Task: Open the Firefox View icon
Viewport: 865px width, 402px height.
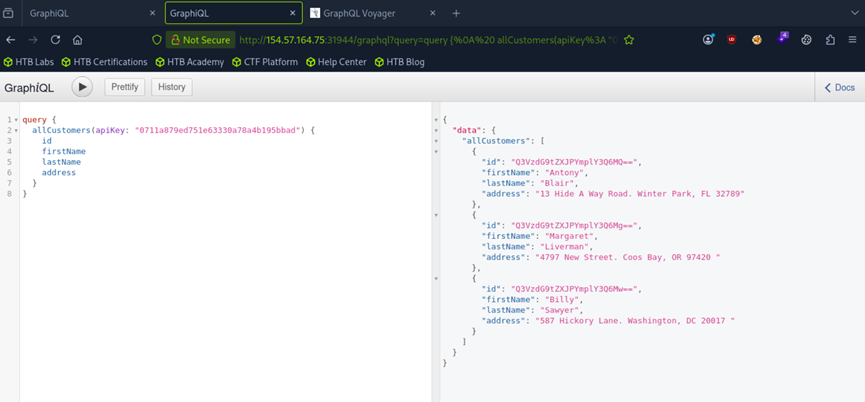Action: [x=9, y=13]
